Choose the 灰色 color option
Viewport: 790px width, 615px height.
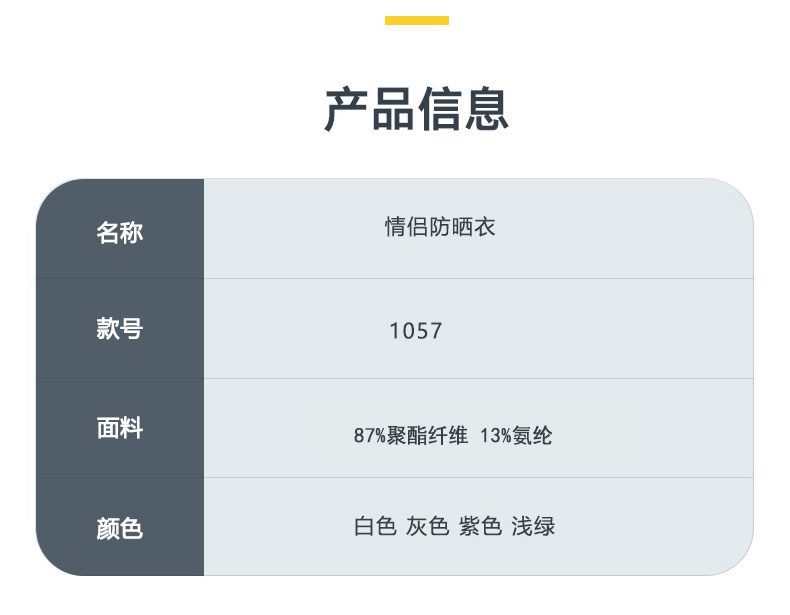[x=427, y=526]
